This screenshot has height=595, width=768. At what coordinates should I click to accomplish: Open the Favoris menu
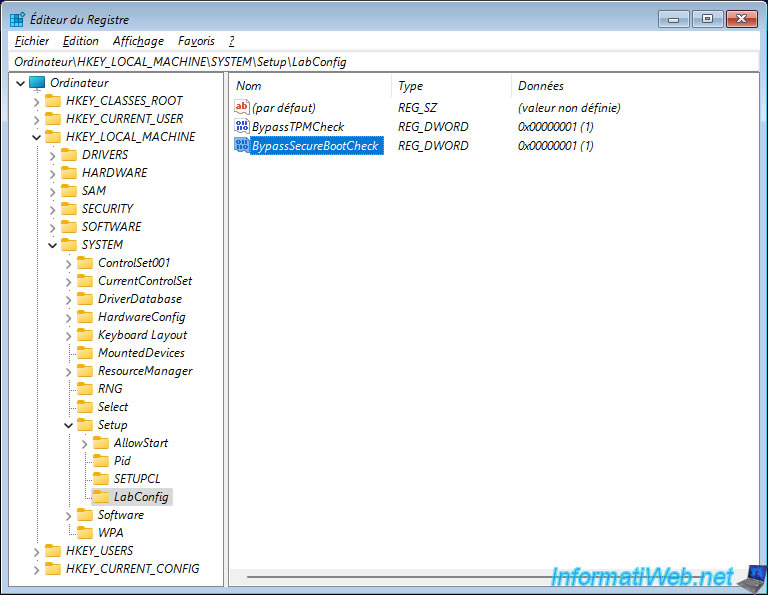[196, 41]
